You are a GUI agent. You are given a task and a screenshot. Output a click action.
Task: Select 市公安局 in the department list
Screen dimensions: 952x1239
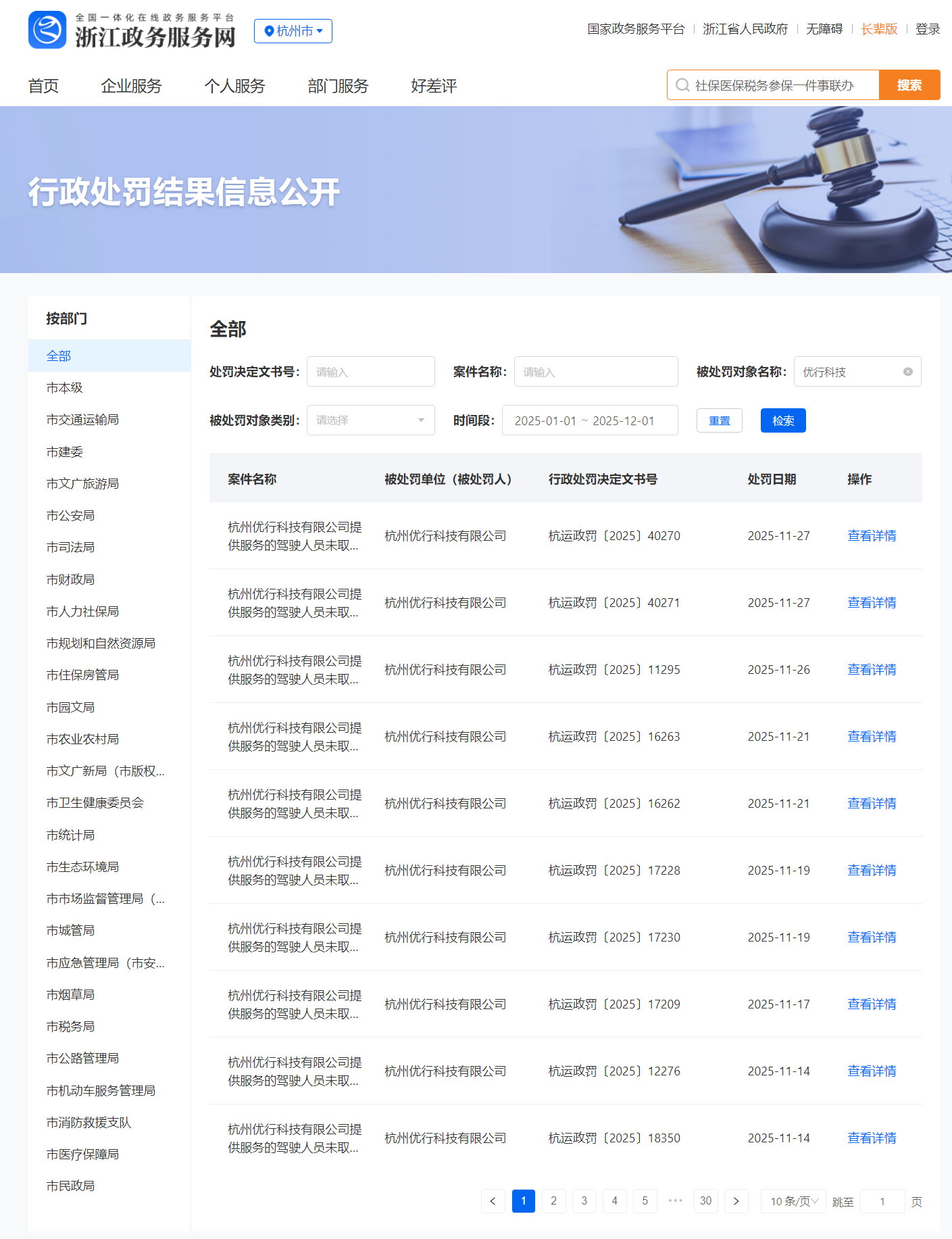(70, 516)
